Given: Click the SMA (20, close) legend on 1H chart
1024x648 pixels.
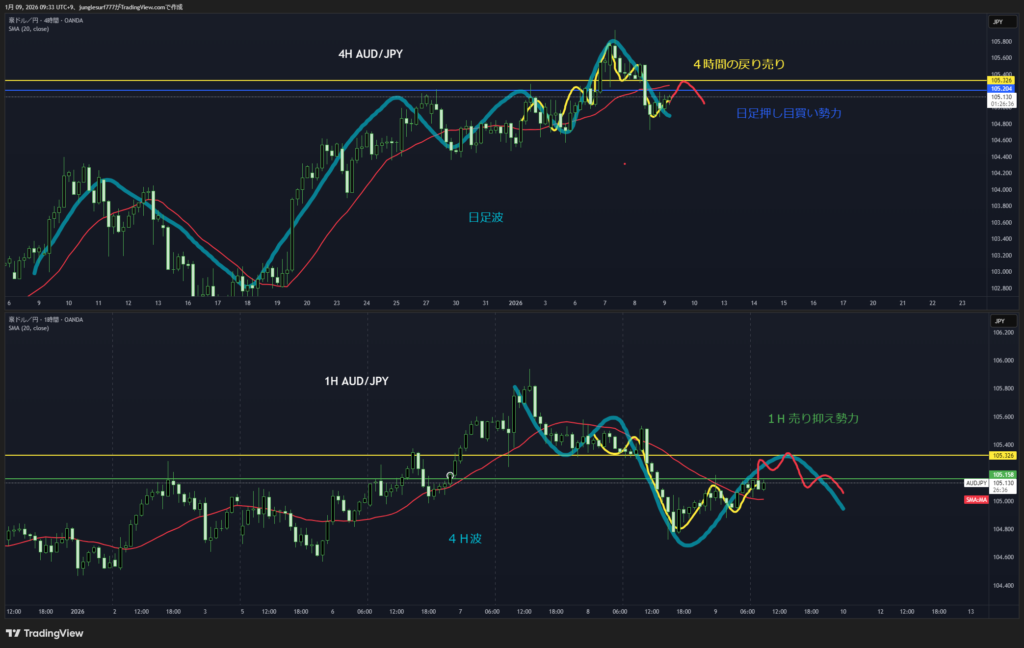Looking at the screenshot, I should (29, 327).
